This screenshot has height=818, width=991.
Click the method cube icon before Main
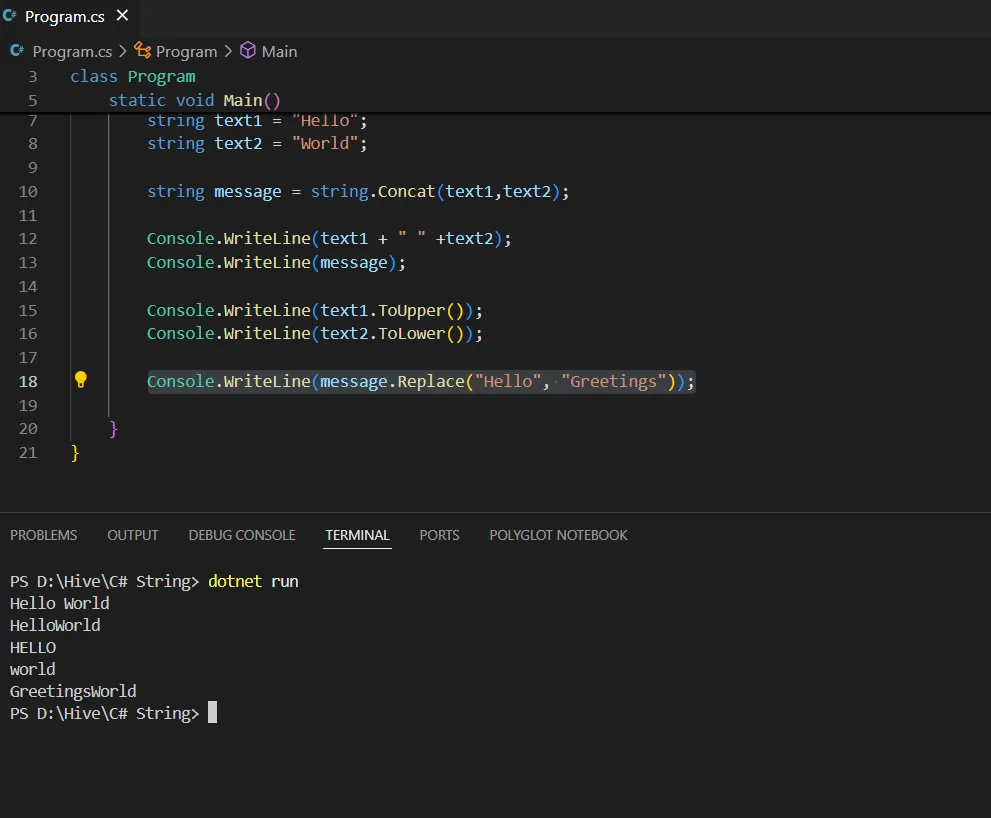click(x=248, y=51)
